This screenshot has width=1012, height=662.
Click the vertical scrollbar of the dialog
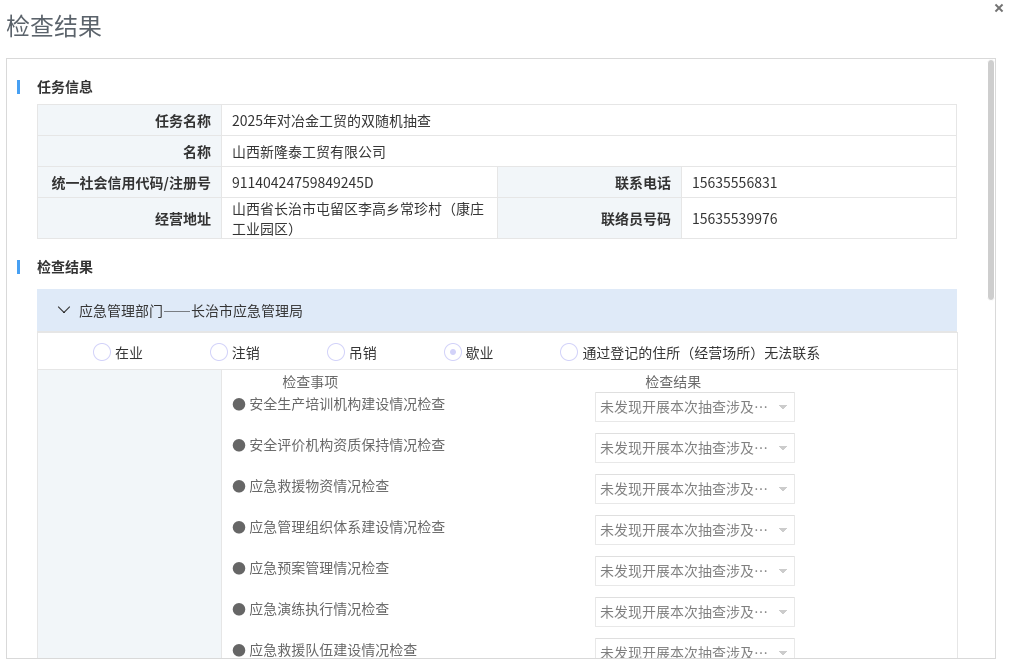[x=990, y=180]
